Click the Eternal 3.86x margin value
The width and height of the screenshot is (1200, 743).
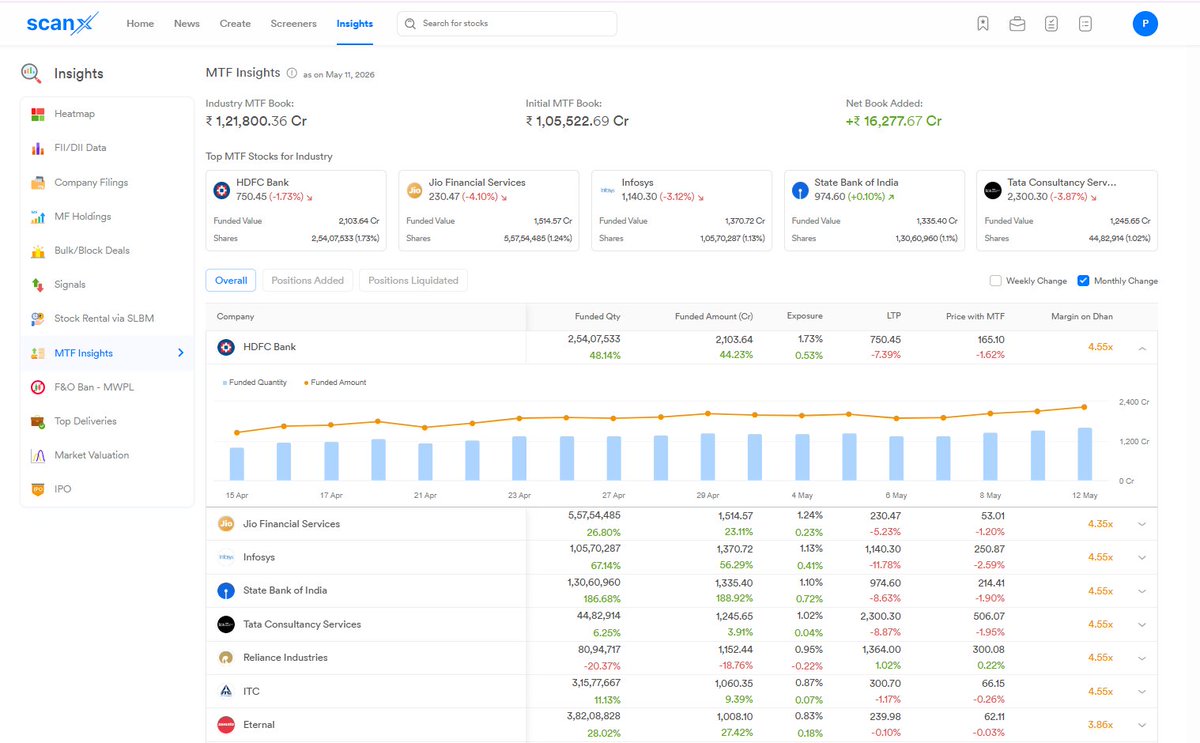click(1100, 725)
